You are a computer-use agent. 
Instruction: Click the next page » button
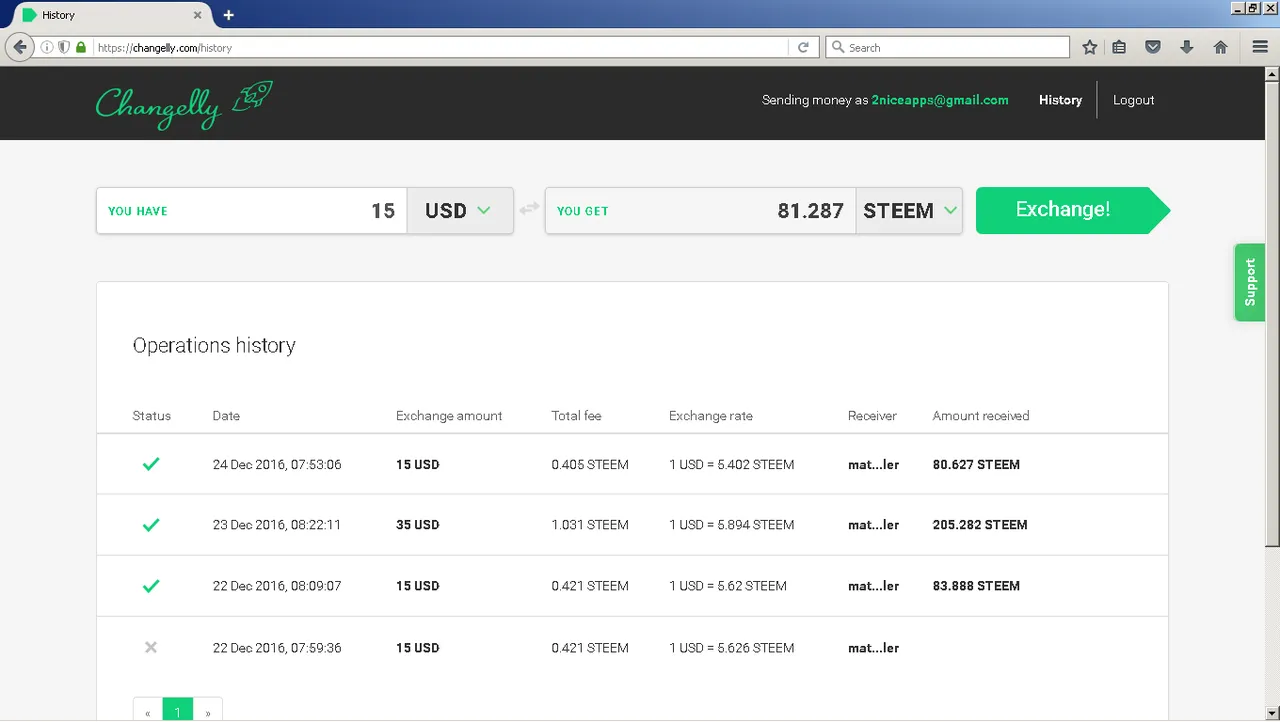coord(207,711)
